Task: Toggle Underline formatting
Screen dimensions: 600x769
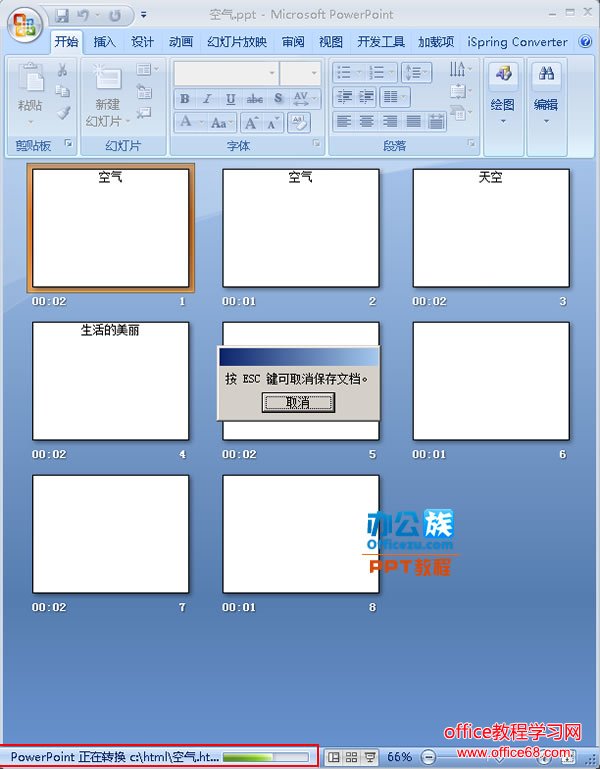Action: pos(230,99)
